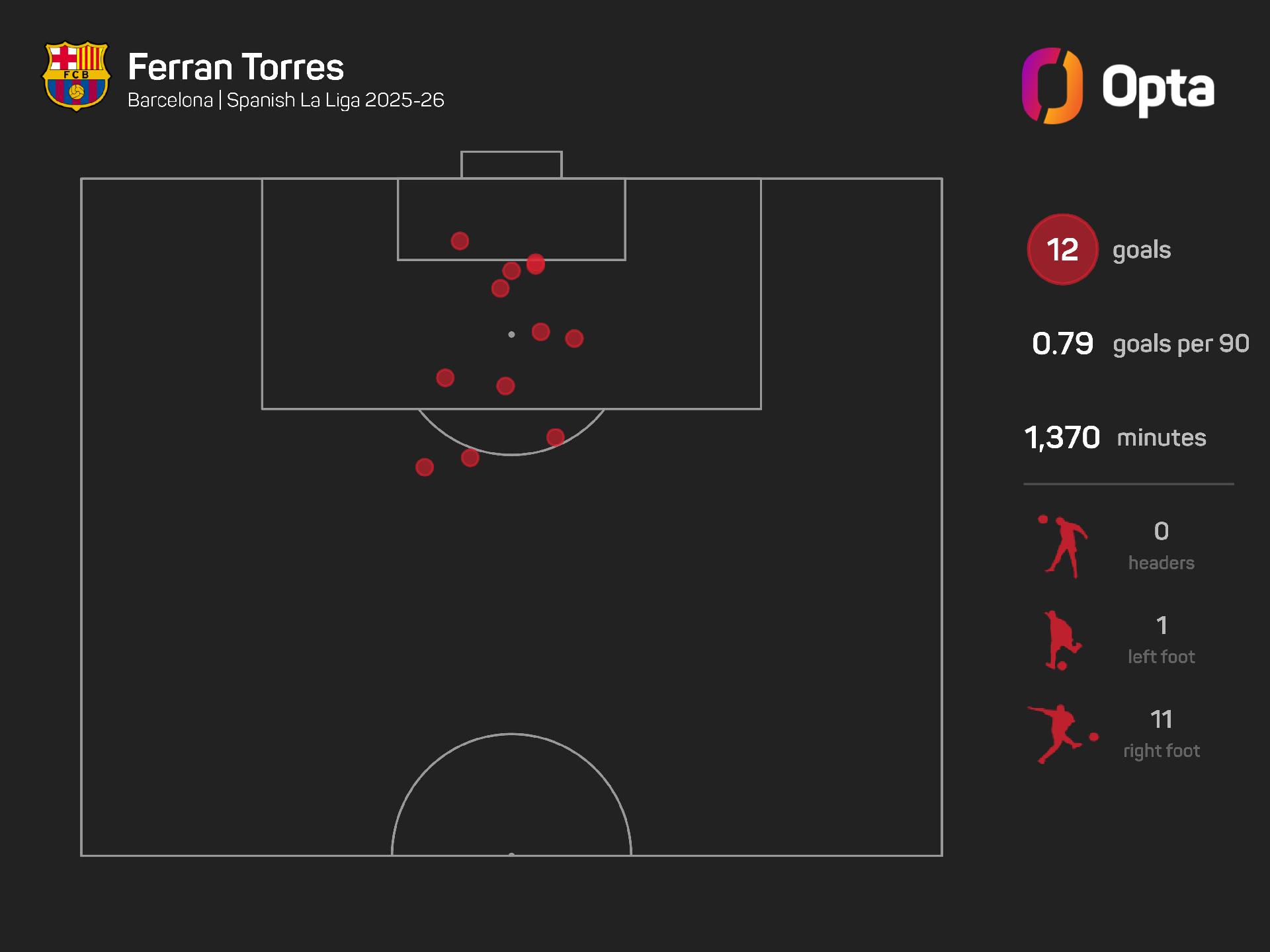Viewport: 1270px width, 952px height.
Task: Select the rightmost goal dot outside the penalty area
Action: [x=555, y=437]
